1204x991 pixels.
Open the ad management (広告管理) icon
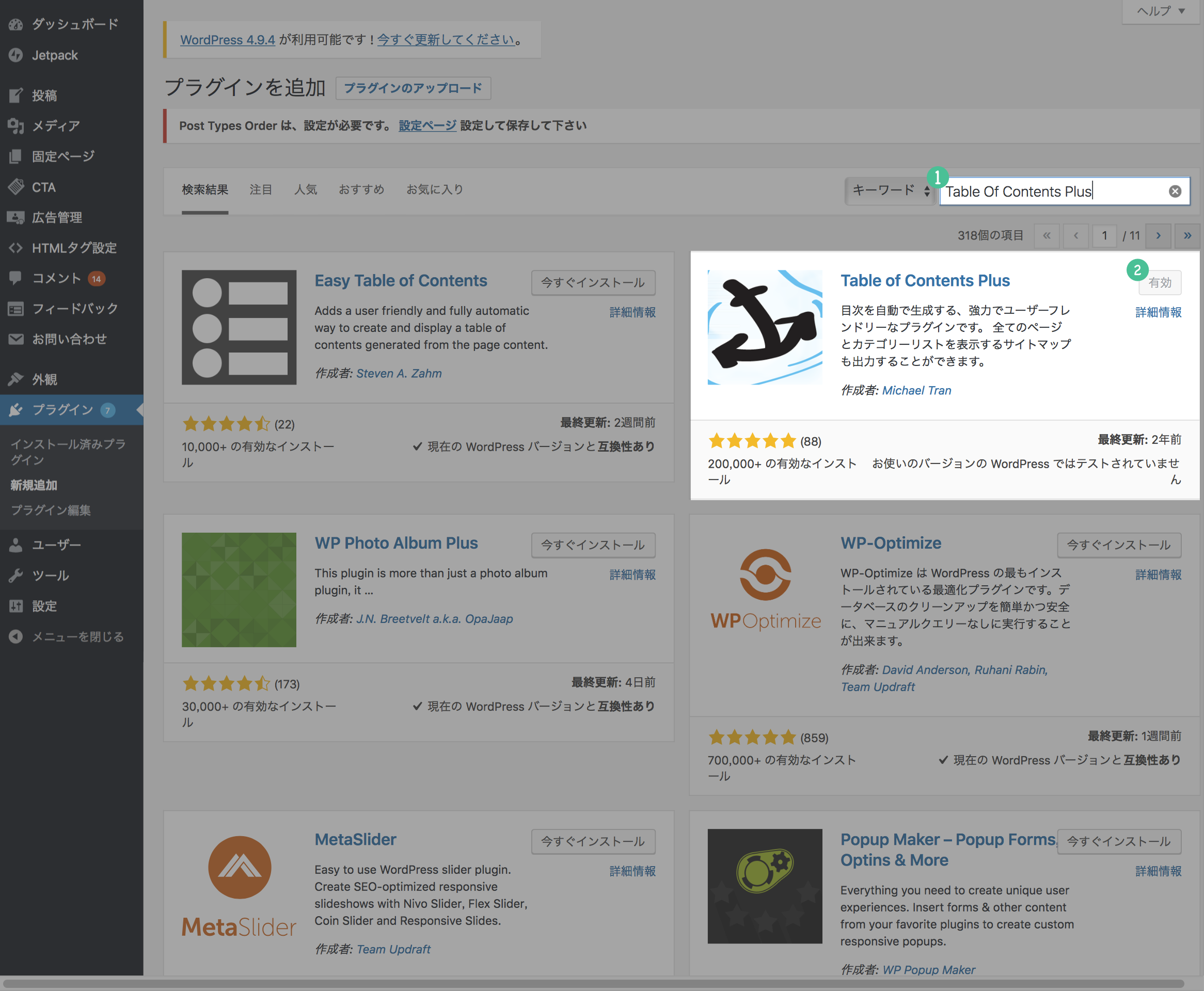point(15,217)
